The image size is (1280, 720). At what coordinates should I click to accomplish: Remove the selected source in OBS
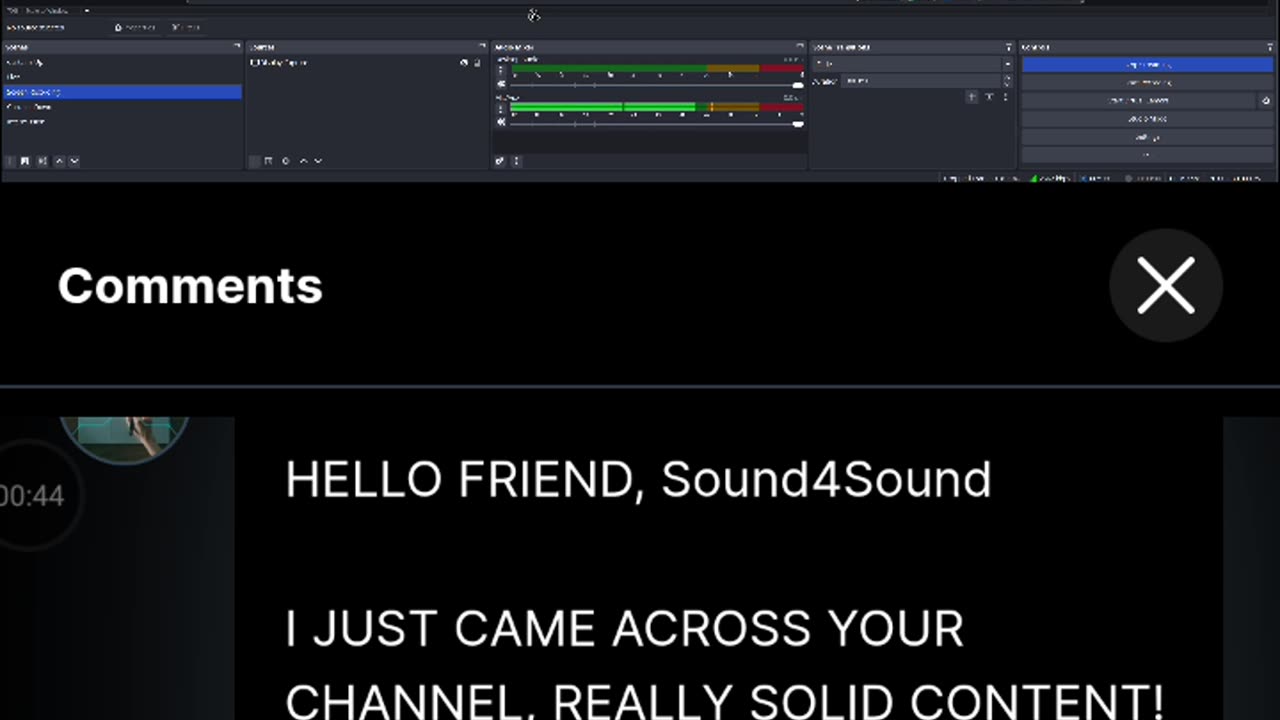(269, 161)
